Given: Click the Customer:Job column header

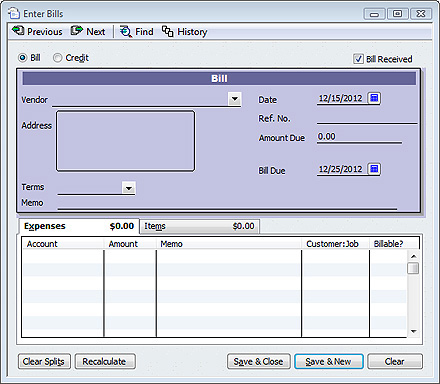Looking at the screenshot, I should (x=336, y=244).
